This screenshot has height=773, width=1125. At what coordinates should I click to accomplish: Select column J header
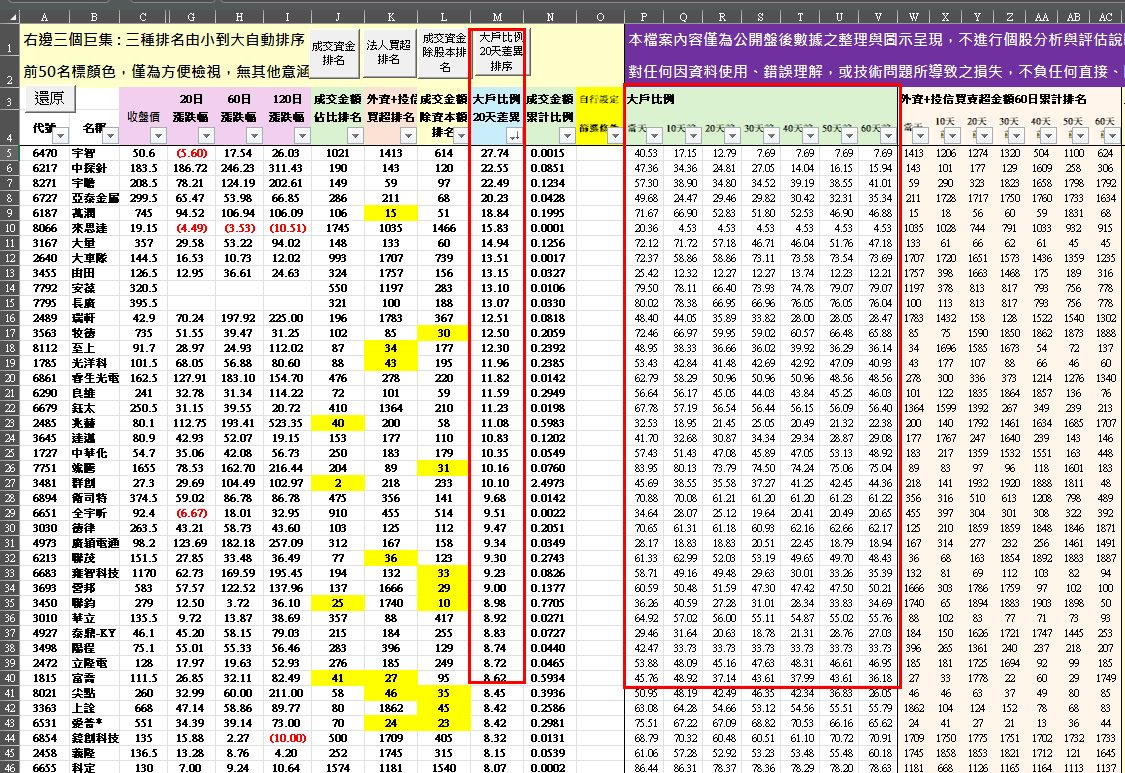click(x=337, y=17)
